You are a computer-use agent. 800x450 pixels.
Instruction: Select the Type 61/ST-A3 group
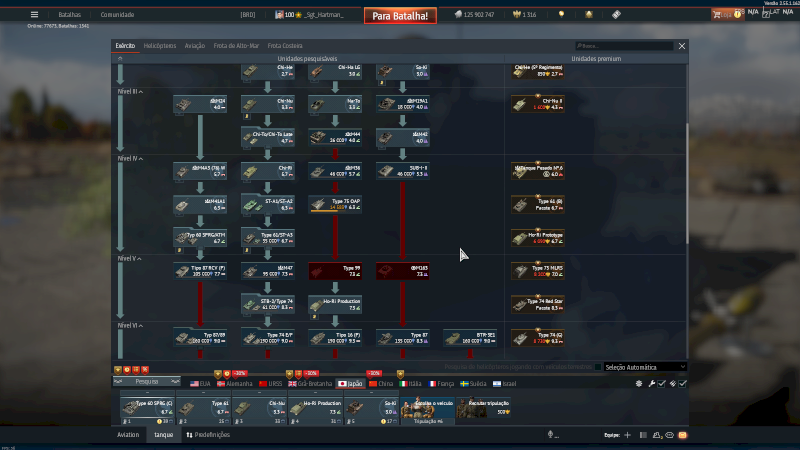(x=267, y=238)
